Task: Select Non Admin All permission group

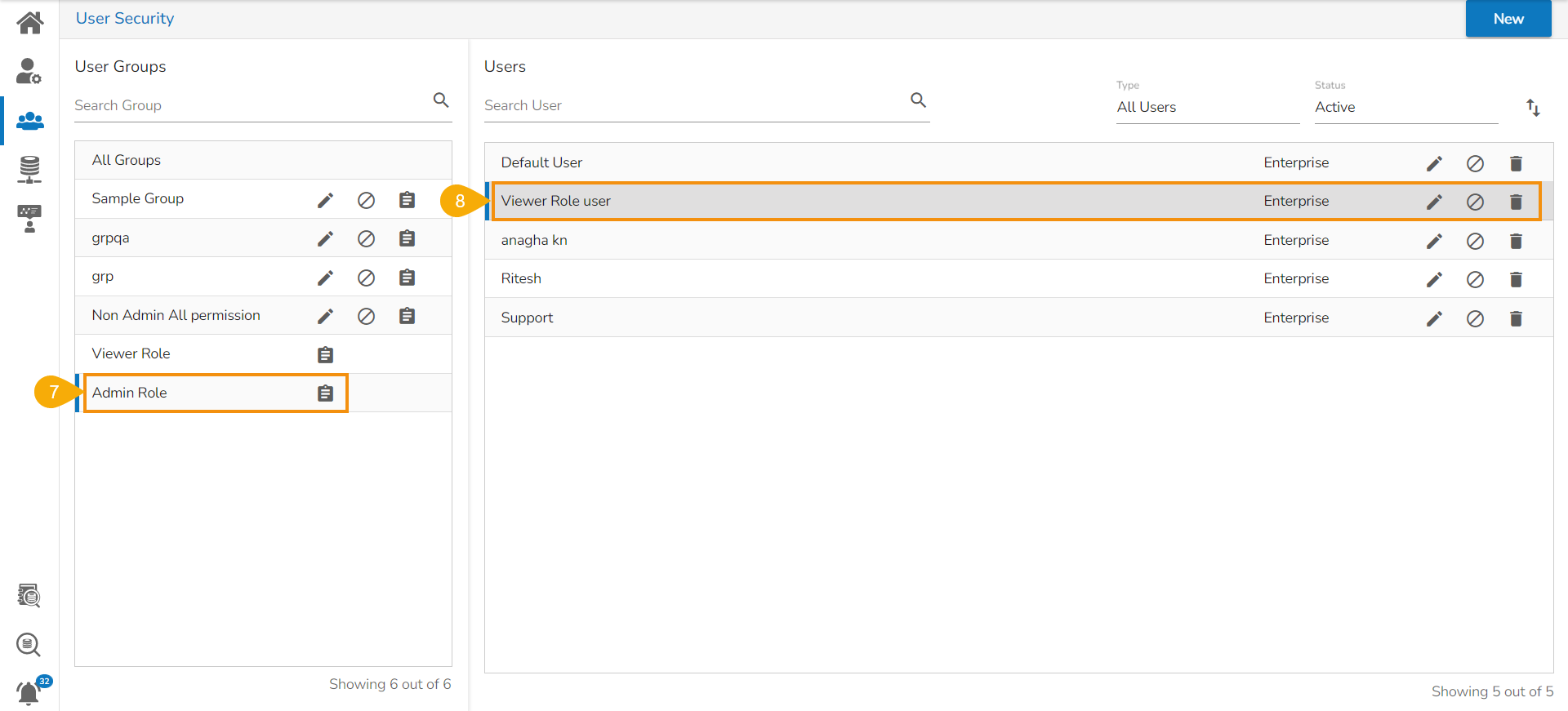Action: [x=176, y=315]
